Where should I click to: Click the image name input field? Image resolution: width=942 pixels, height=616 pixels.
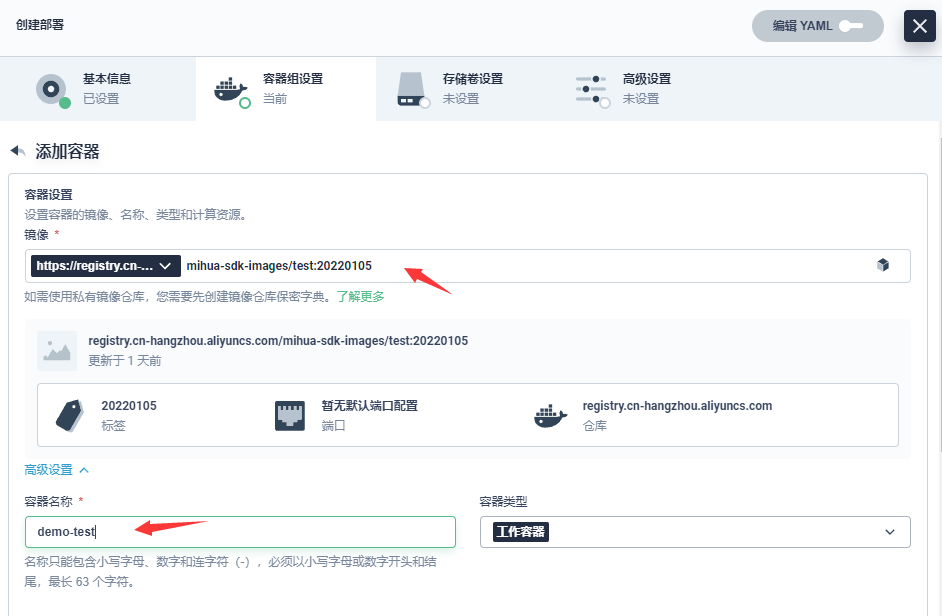pos(520,266)
